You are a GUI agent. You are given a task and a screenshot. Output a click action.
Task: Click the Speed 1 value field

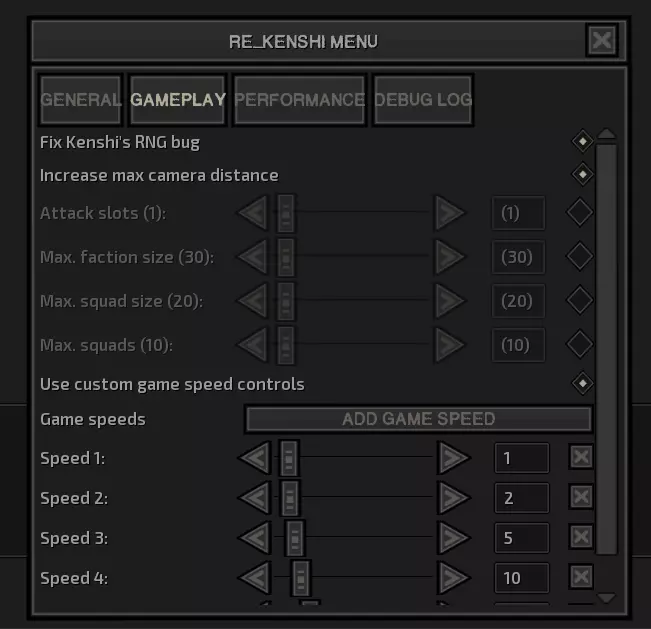click(x=521, y=458)
